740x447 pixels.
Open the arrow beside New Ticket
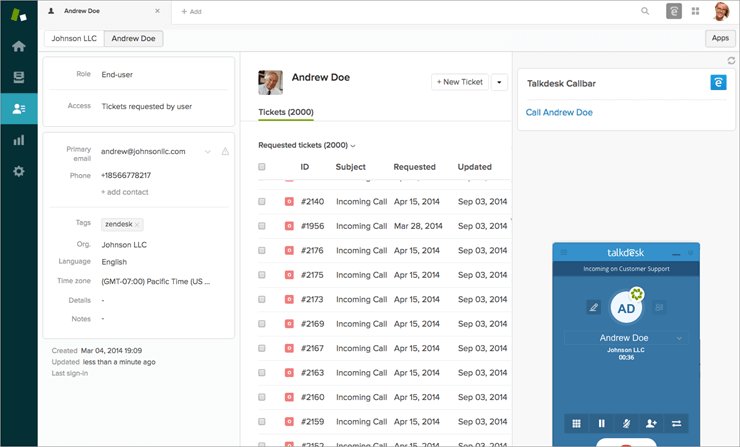point(499,82)
